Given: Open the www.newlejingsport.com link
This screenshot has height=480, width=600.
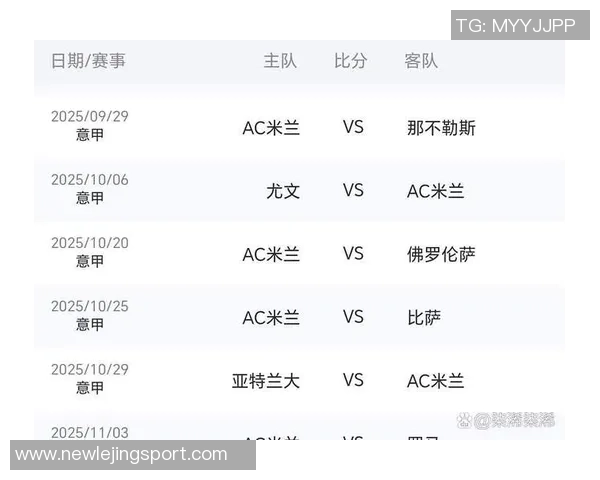Looking at the screenshot, I should pyautogui.click(x=122, y=454).
